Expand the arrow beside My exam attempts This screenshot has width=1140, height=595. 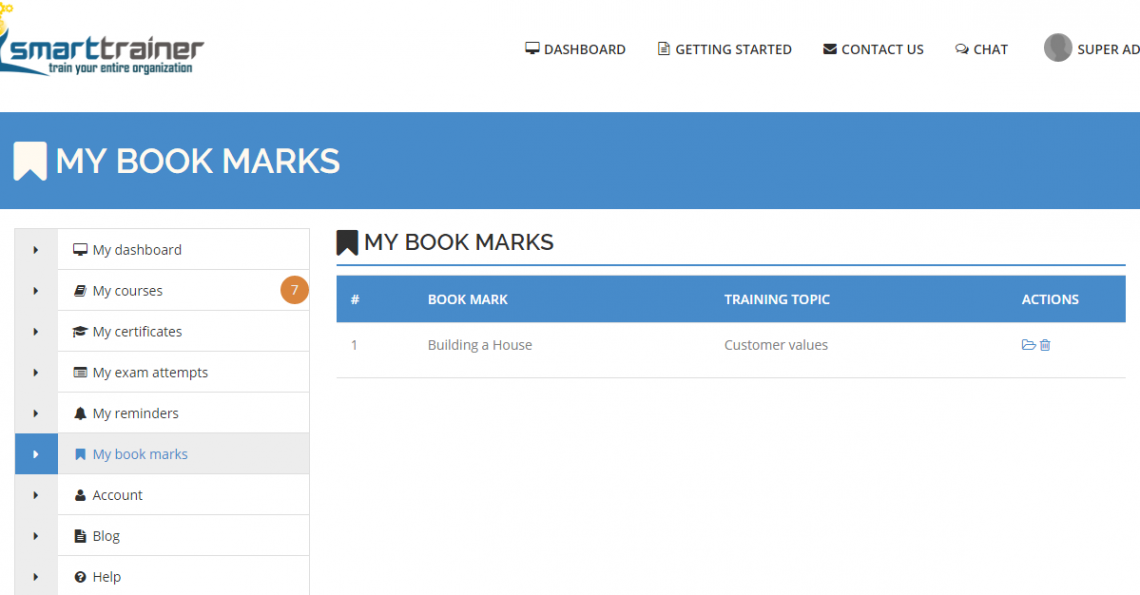[36, 373]
